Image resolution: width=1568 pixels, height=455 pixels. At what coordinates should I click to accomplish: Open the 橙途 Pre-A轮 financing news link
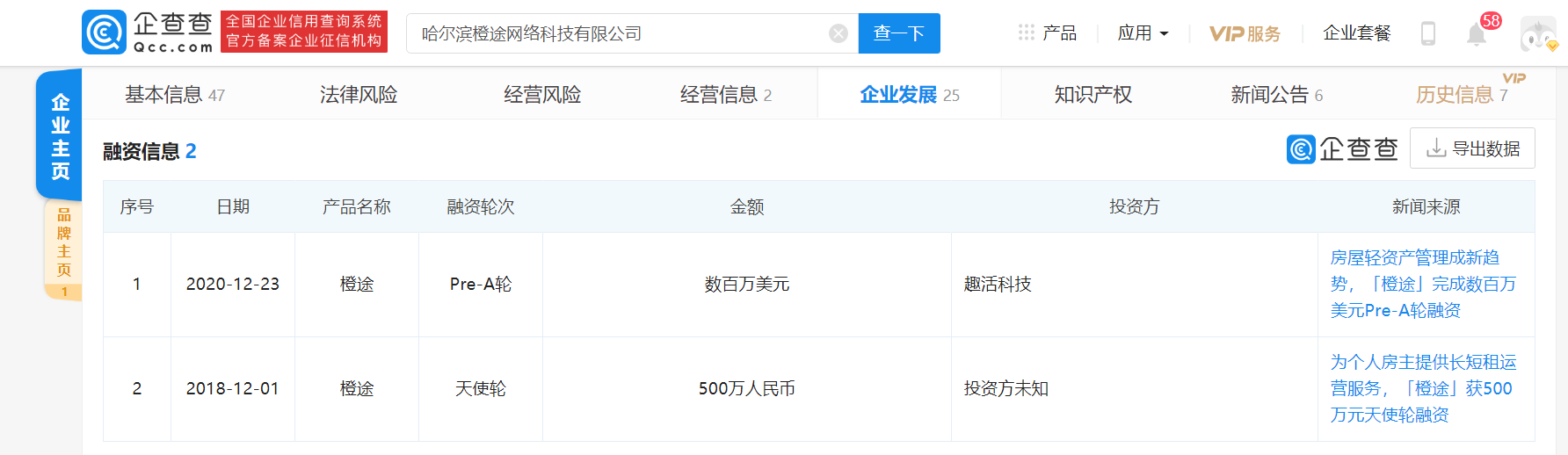point(1422,284)
